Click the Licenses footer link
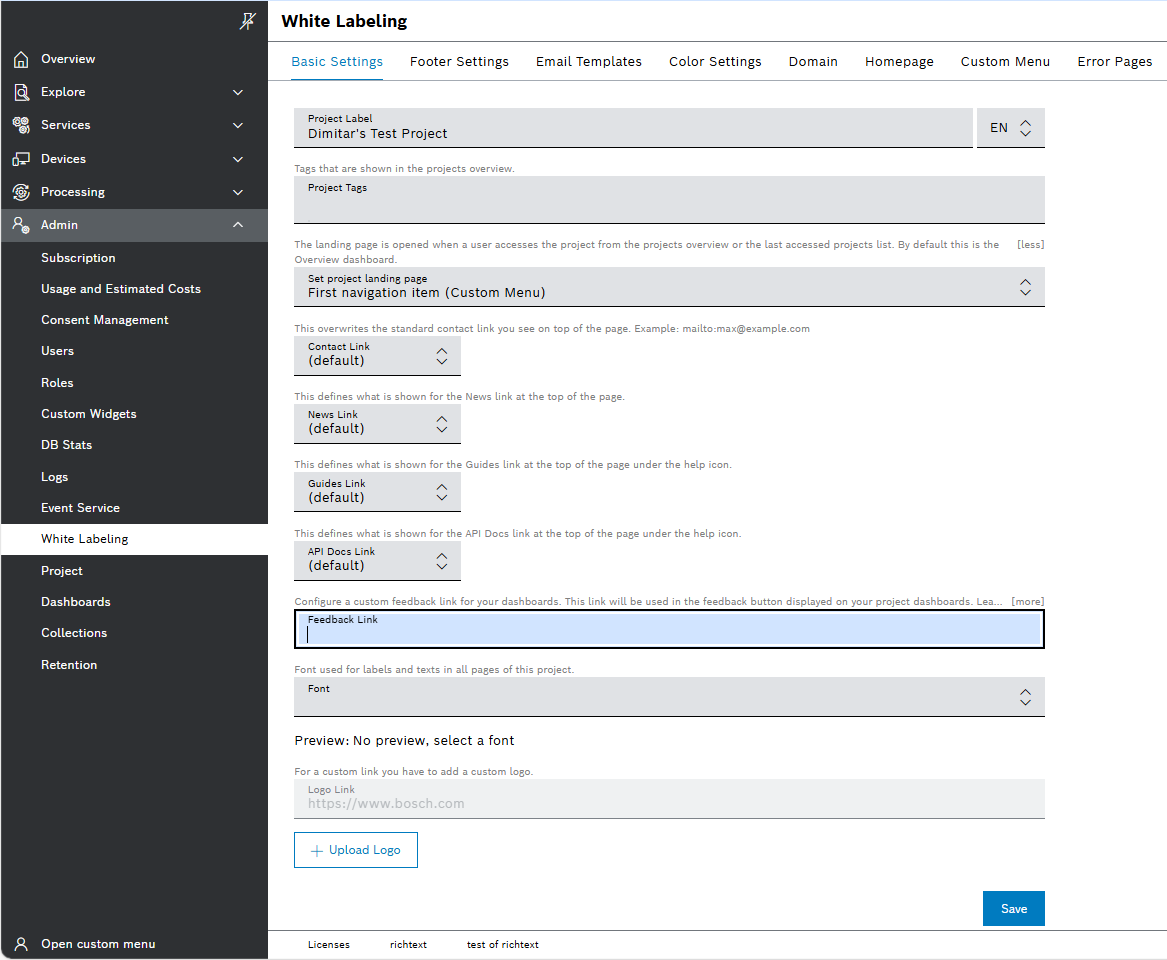 [x=328, y=945]
